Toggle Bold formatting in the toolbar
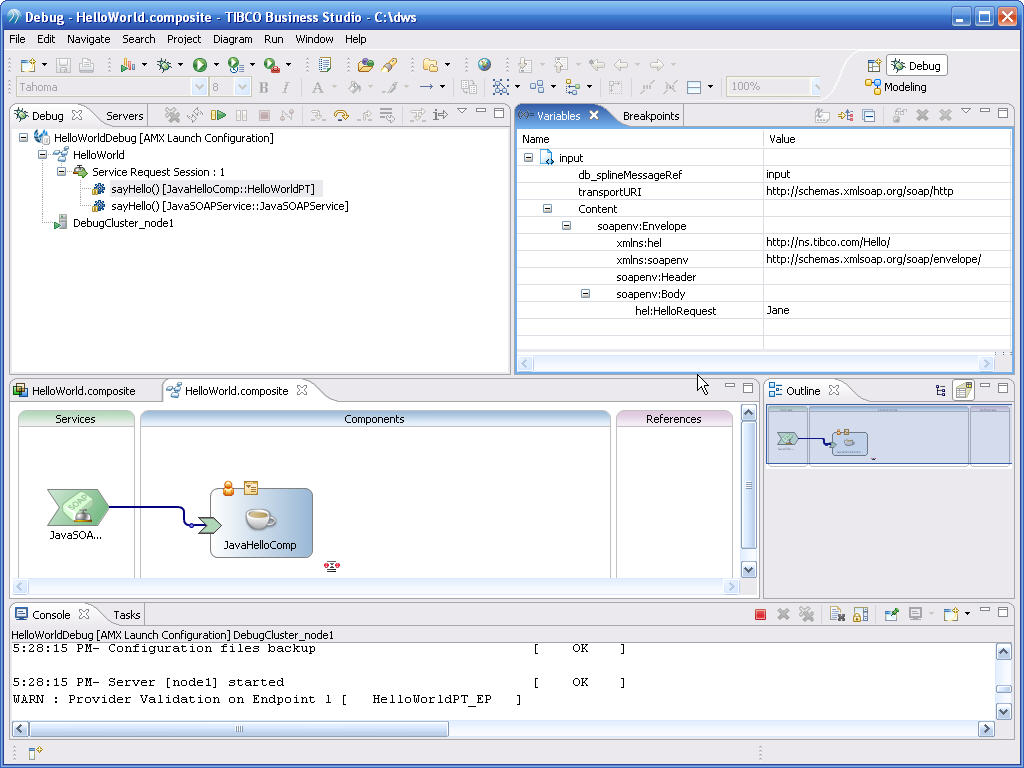 (263, 88)
